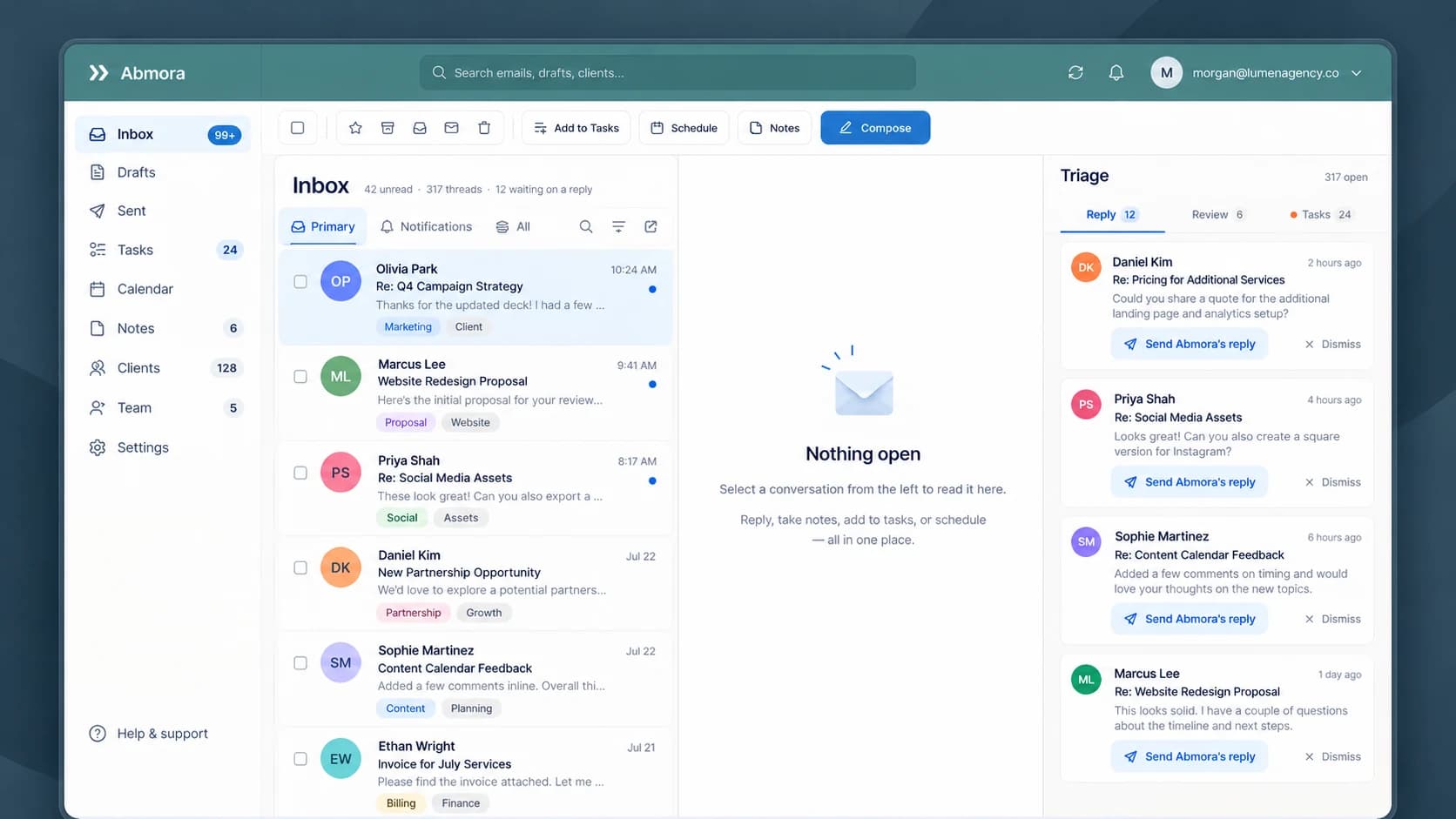
Task: Check the Olivia Park email checkbox
Action: pos(300,282)
